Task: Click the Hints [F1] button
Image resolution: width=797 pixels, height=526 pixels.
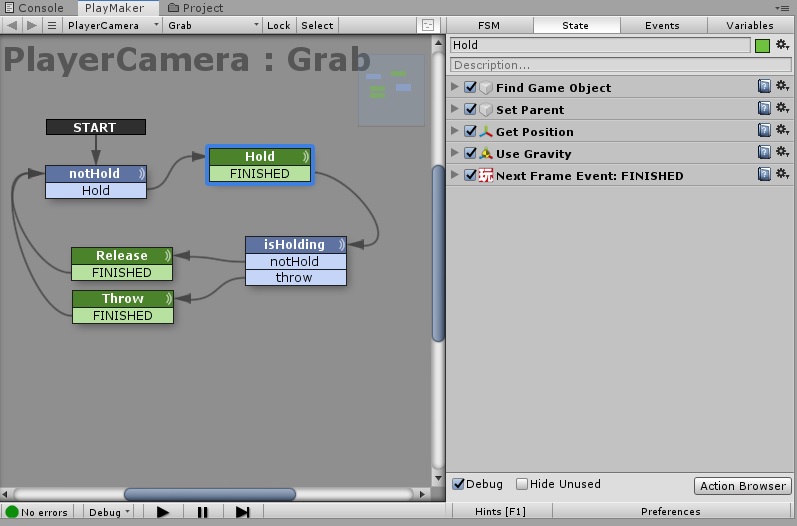Action: (500, 511)
